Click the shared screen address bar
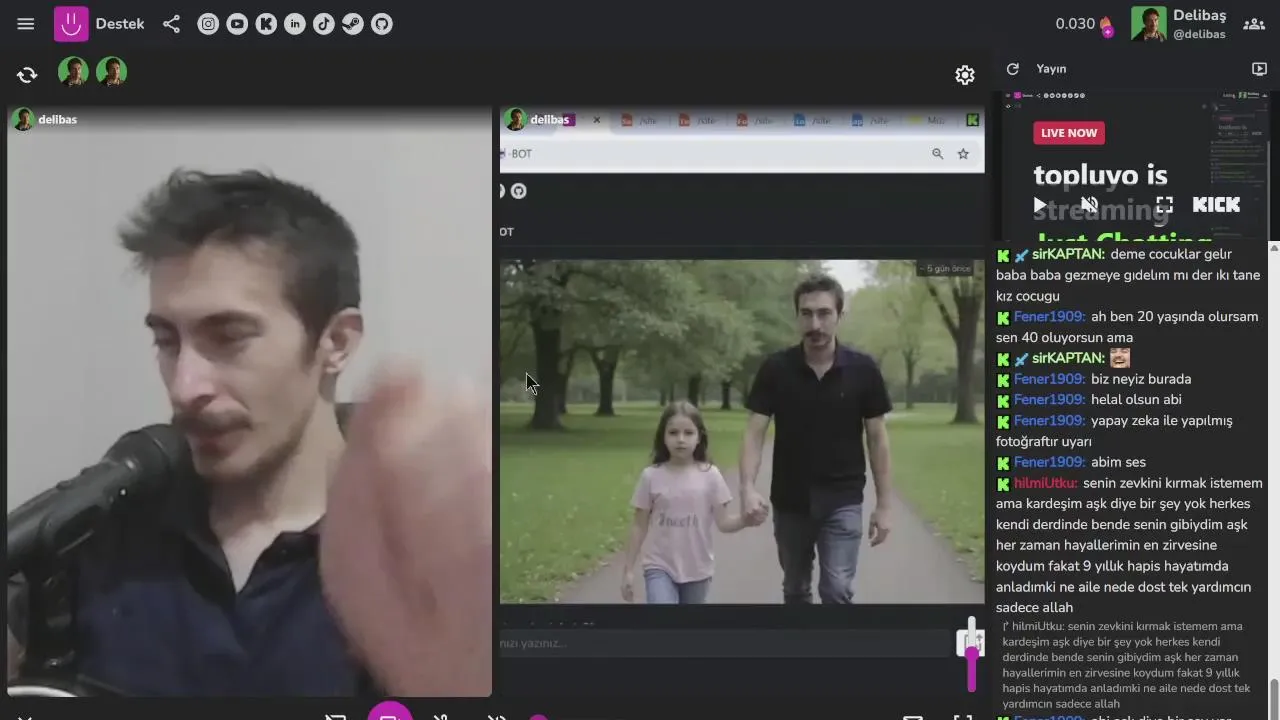The image size is (1280, 720). tap(740, 154)
